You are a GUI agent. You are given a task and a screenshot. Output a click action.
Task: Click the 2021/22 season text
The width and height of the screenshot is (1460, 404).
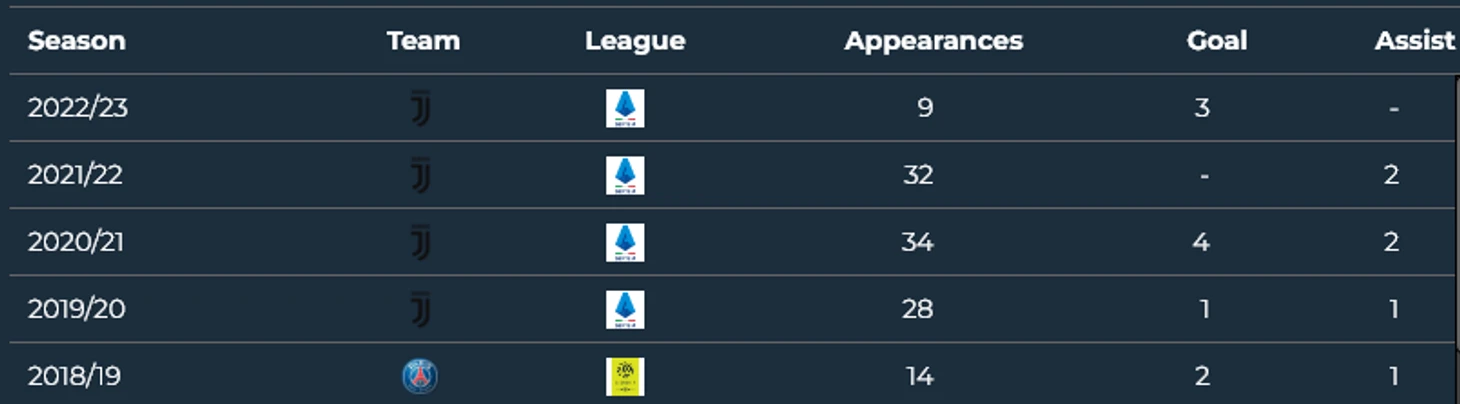(75, 175)
